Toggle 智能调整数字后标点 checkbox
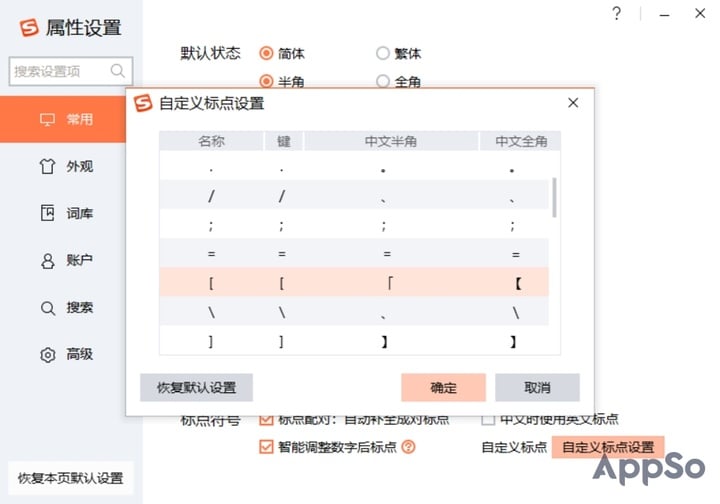Image resolution: width=720 pixels, height=504 pixels. pyautogui.click(x=266, y=447)
